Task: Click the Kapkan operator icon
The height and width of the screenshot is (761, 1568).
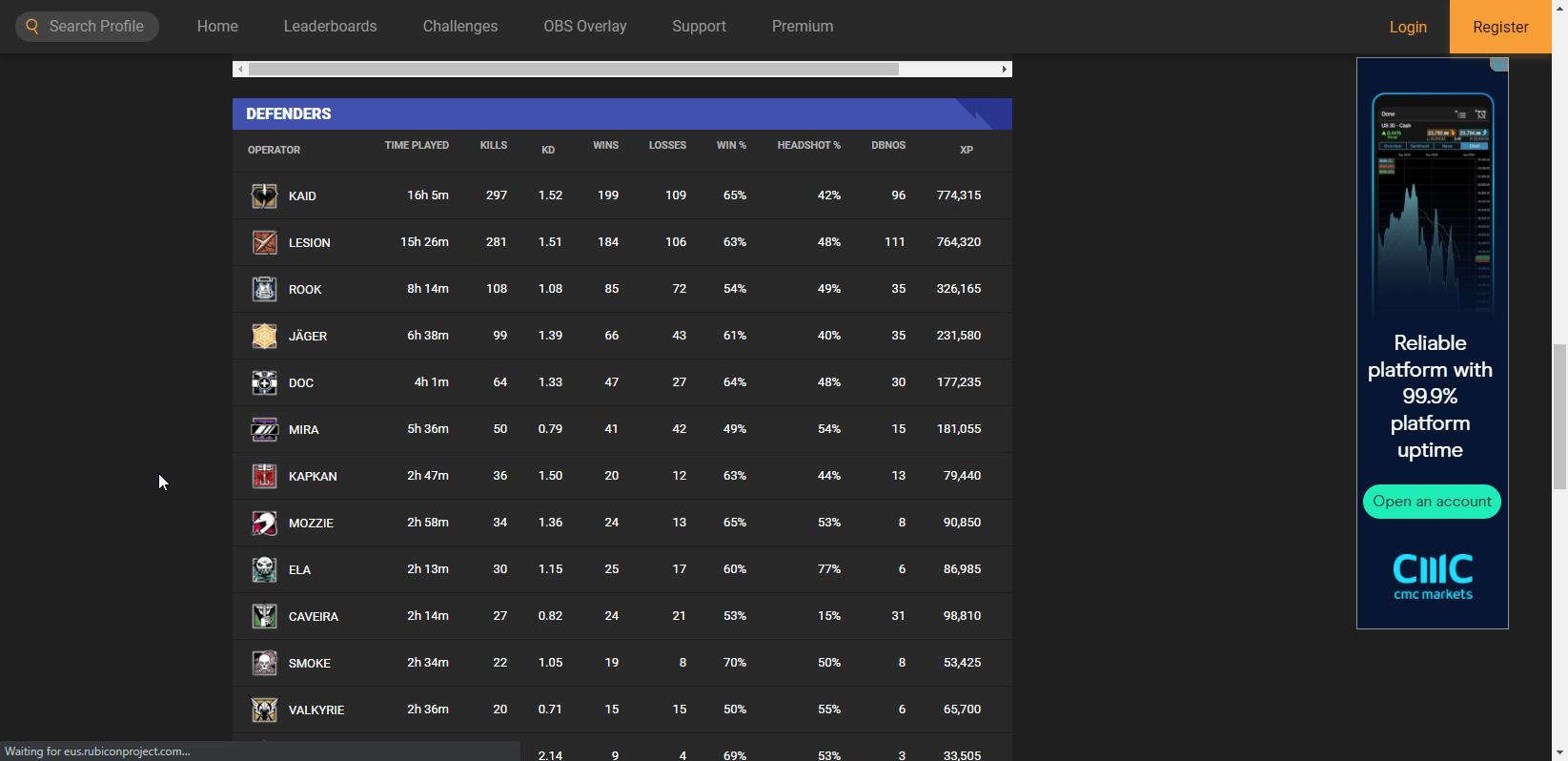Action: [x=264, y=476]
